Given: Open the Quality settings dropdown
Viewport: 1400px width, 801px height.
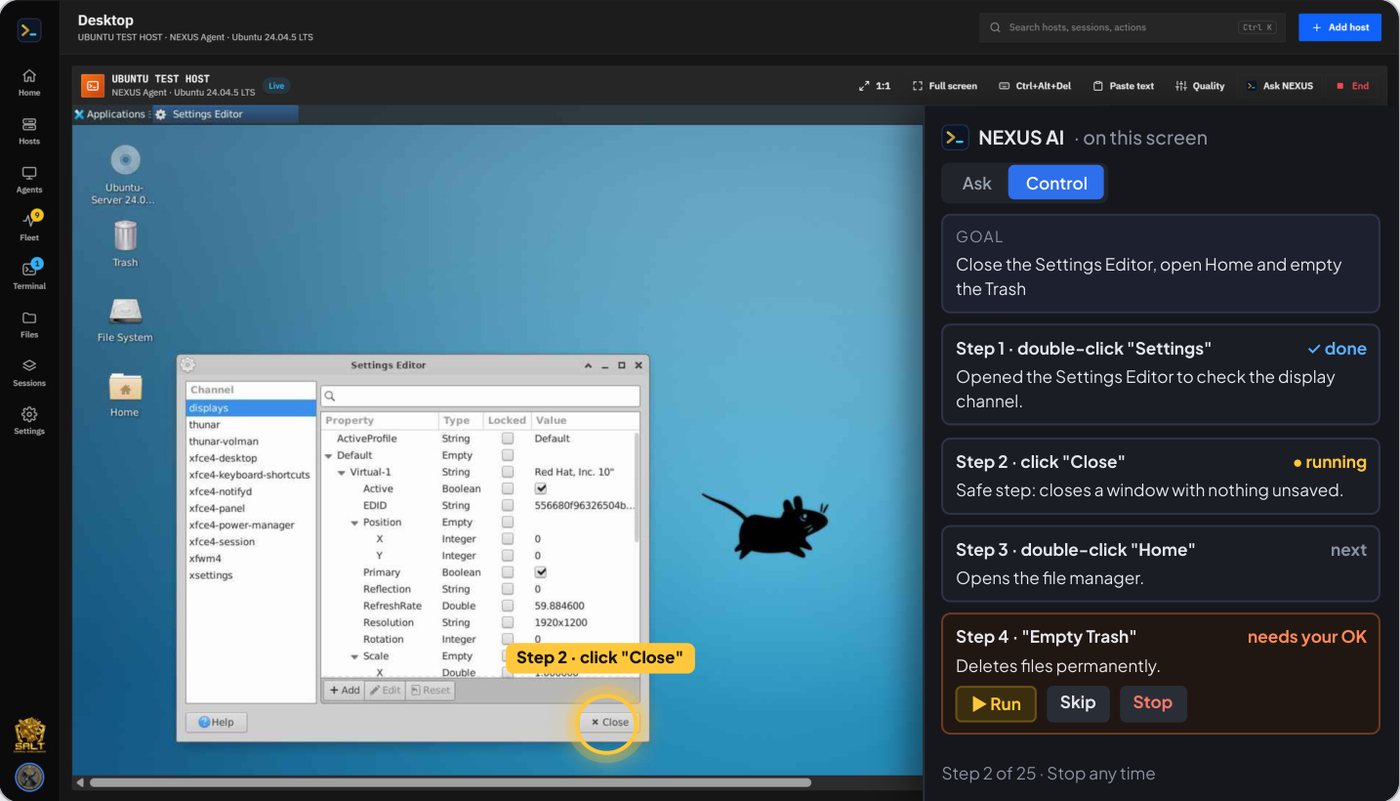Looking at the screenshot, I should click(x=1200, y=86).
